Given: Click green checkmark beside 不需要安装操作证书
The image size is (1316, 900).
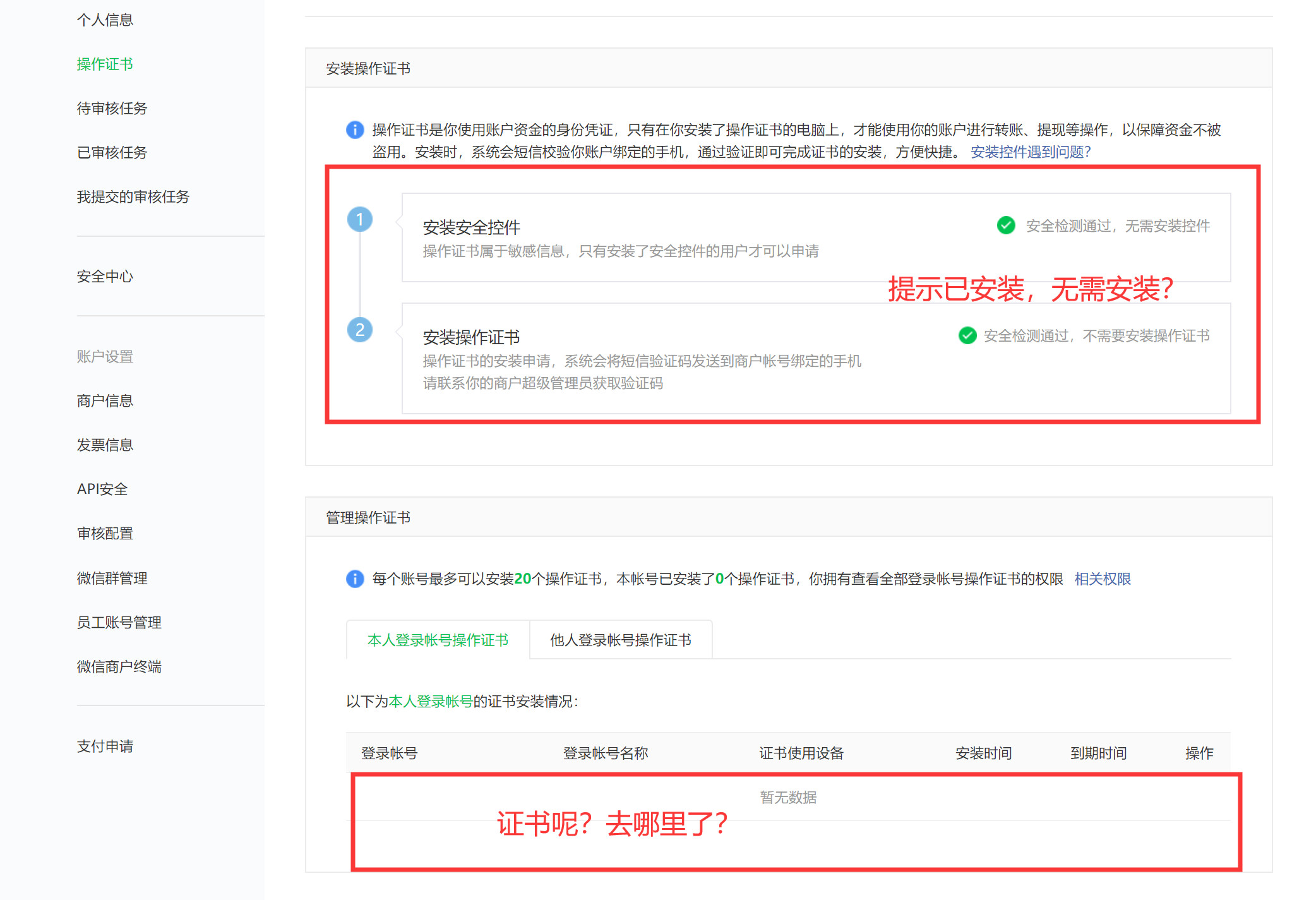Looking at the screenshot, I should pos(967,335).
